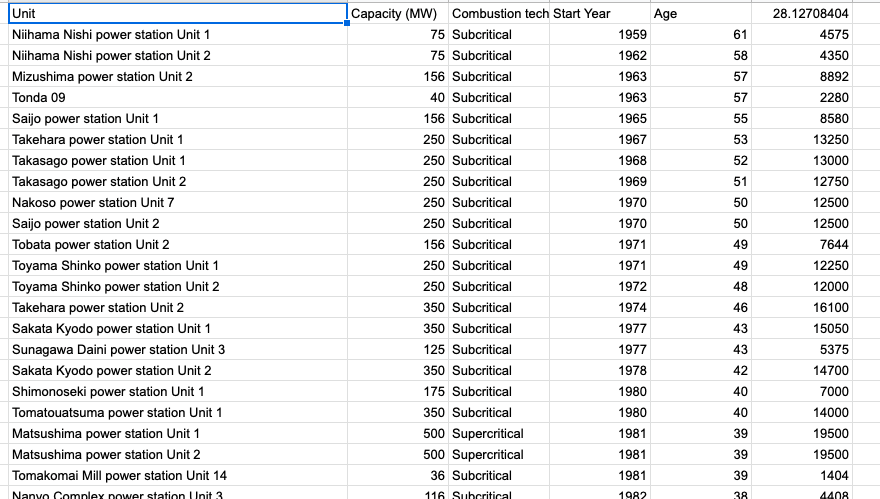
Task: Select the value 16100 cell
Action: (x=802, y=308)
